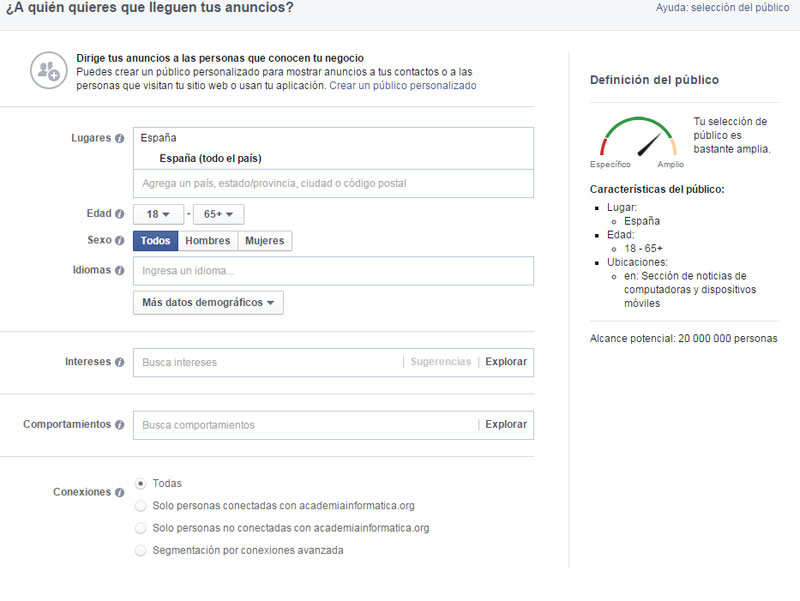Click the info icon beside Intereses
Viewport: 800px width, 601px height.
pos(119,362)
